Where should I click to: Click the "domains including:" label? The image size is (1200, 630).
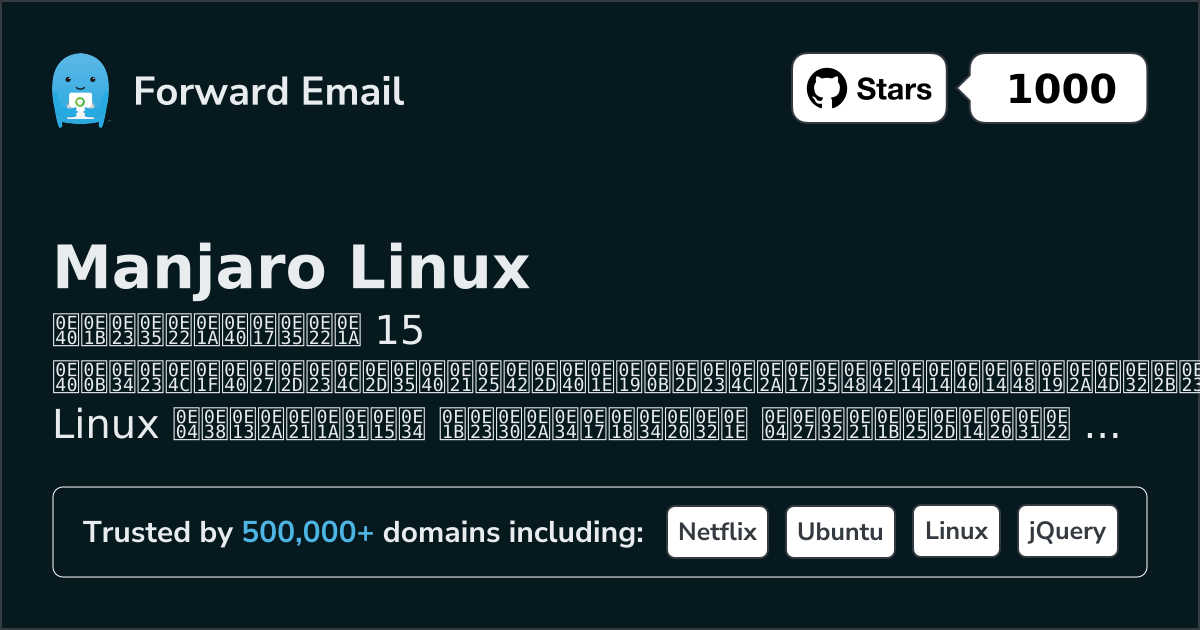pos(513,533)
